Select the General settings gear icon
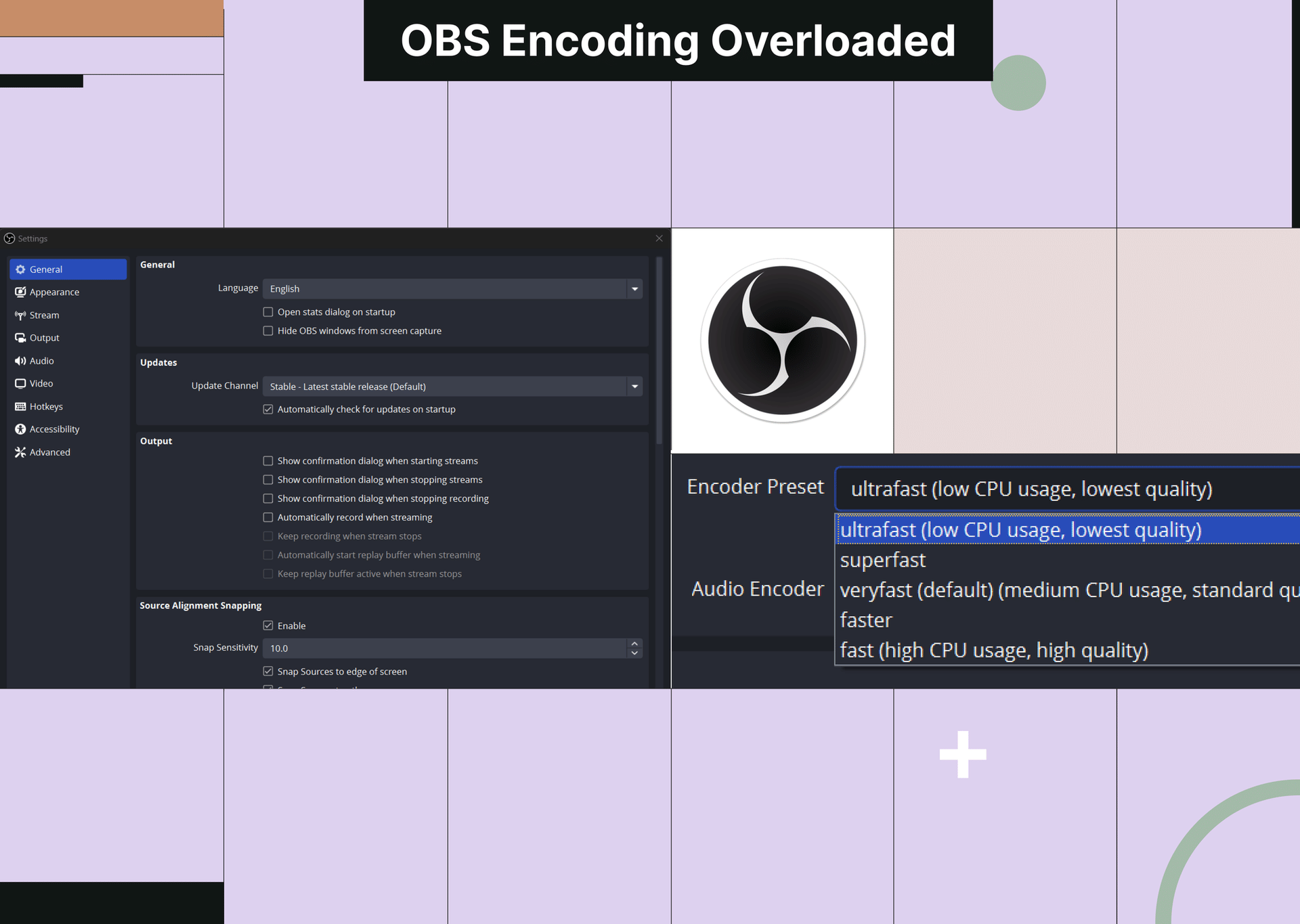 pos(20,269)
